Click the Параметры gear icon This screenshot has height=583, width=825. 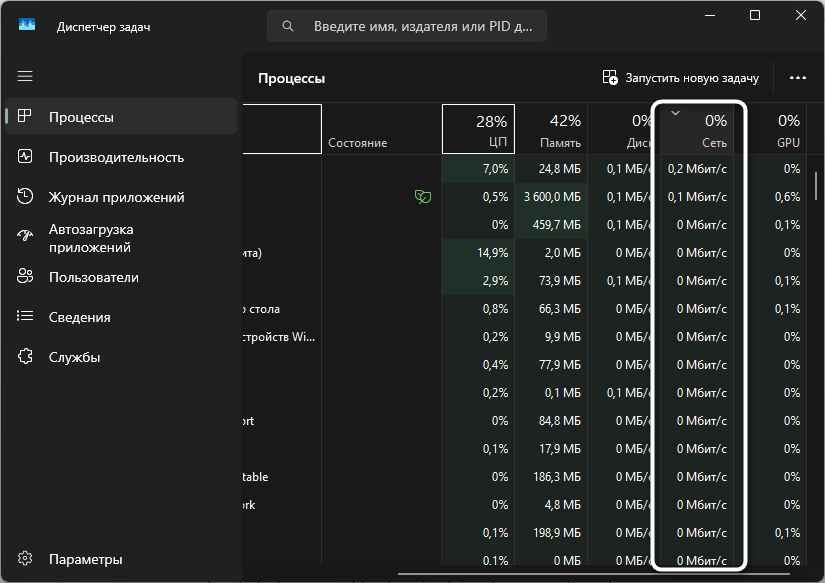pos(25,558)
